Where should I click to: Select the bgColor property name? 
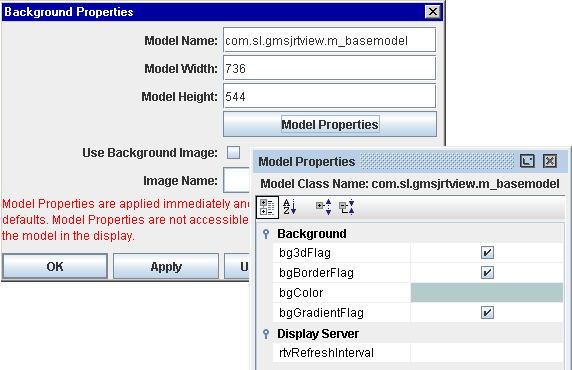[x=301, y=293]
